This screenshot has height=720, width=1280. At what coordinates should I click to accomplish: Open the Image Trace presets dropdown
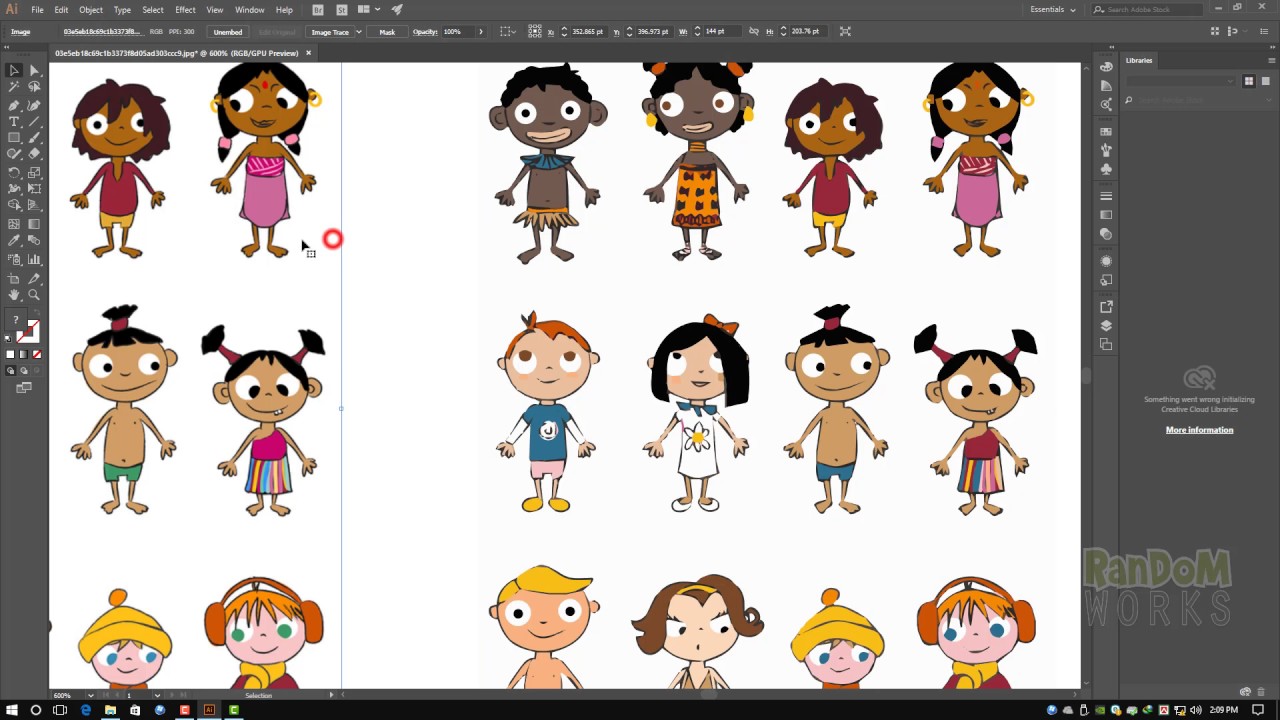click(x=358, y=32)
